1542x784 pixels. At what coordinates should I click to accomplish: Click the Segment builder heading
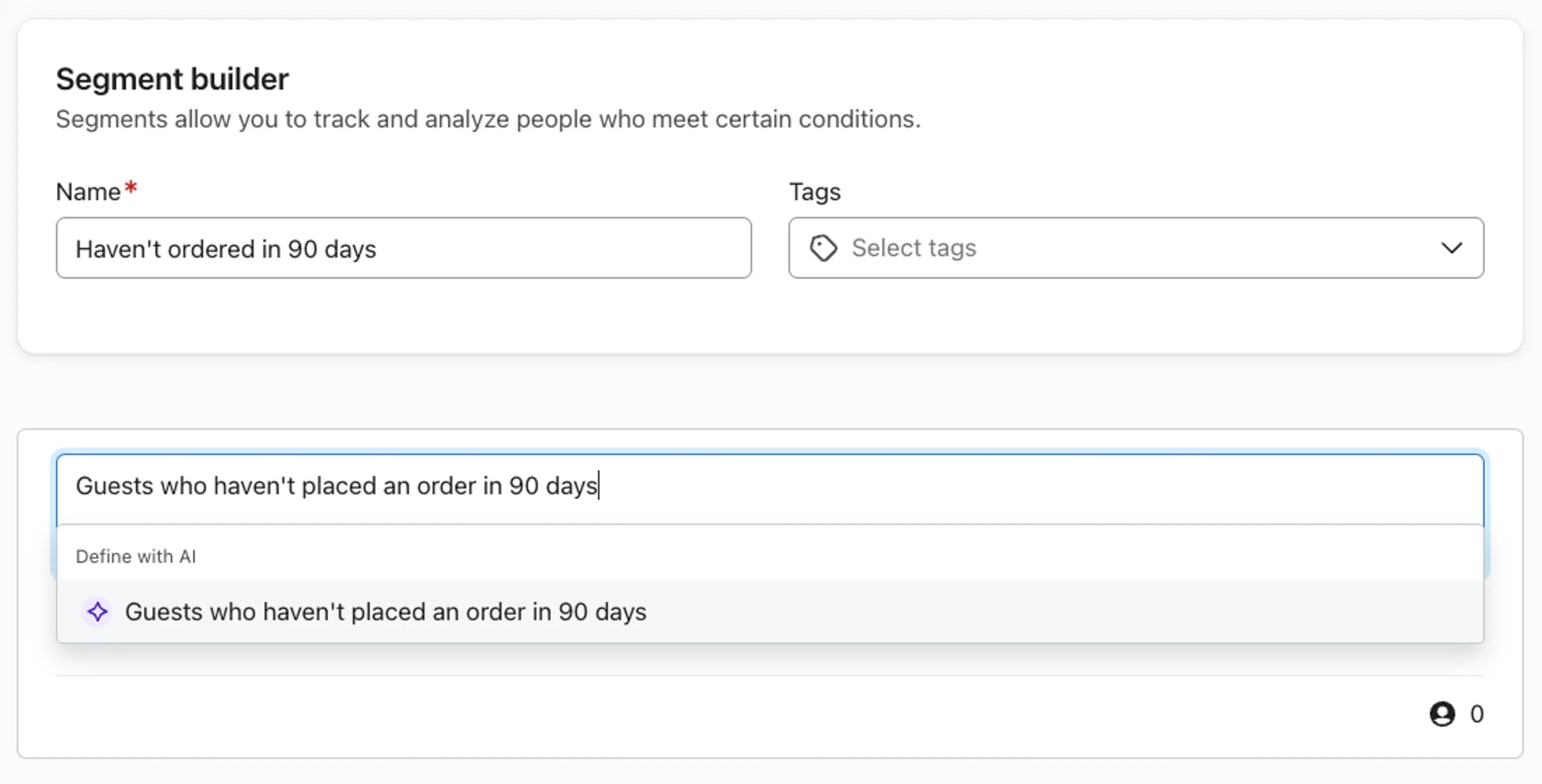click(x=173, y=79)
